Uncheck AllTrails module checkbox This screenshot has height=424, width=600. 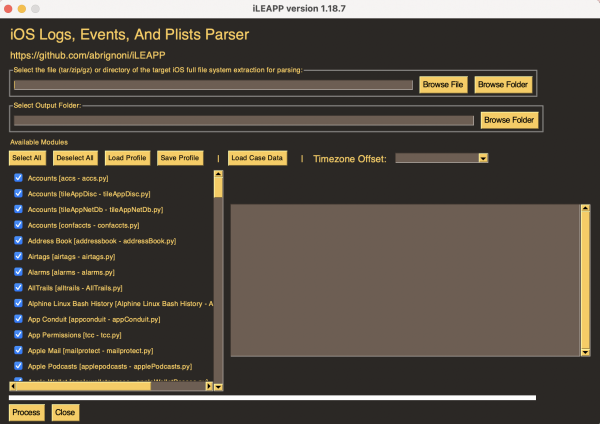click(x=18, y=287)
